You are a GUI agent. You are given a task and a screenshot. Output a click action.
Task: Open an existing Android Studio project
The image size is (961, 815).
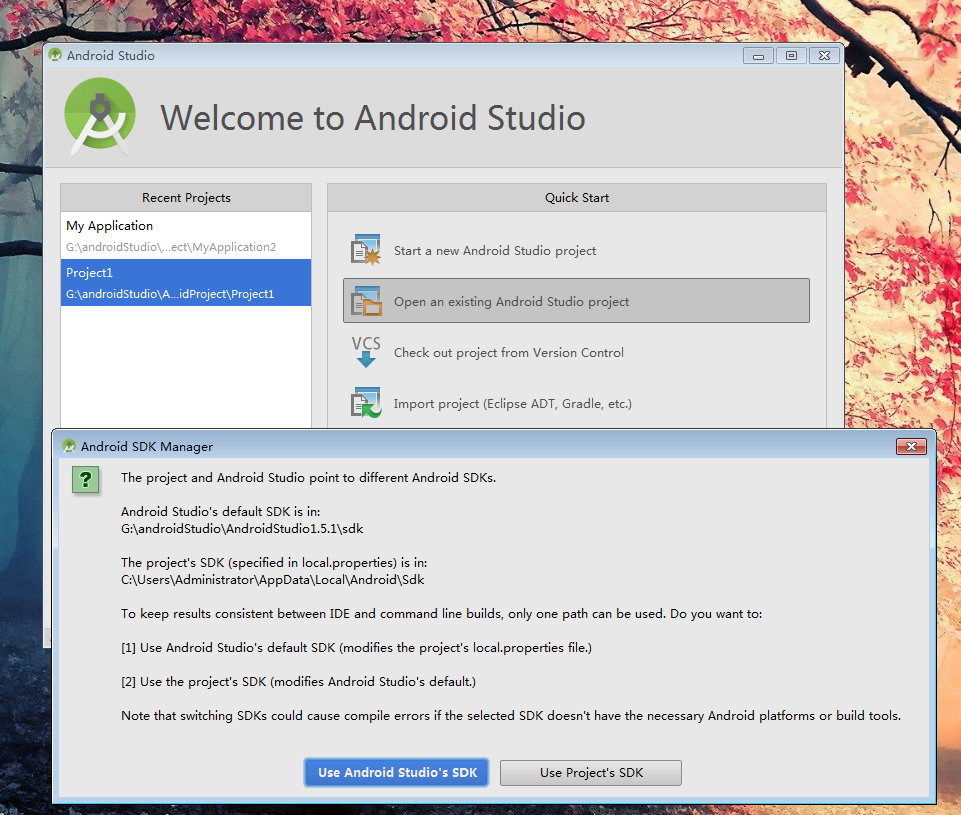click(x=576, y=301)
